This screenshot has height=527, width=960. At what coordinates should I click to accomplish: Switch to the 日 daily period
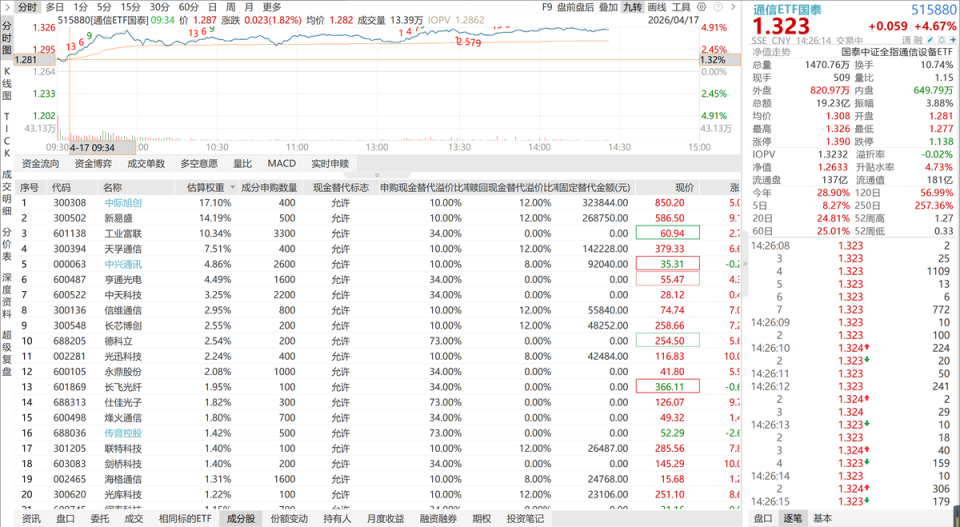(x=211, y=7)
